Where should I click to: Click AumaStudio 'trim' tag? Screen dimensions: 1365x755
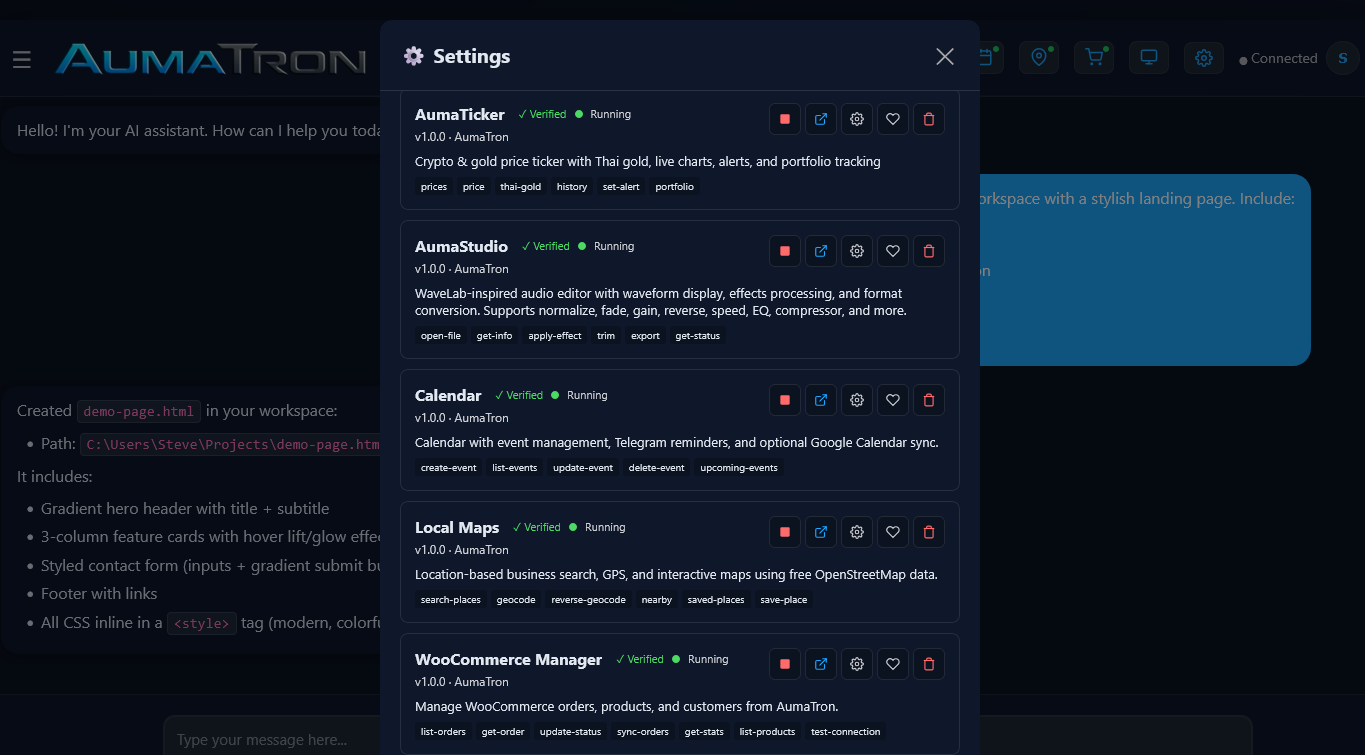pos(606,336)
